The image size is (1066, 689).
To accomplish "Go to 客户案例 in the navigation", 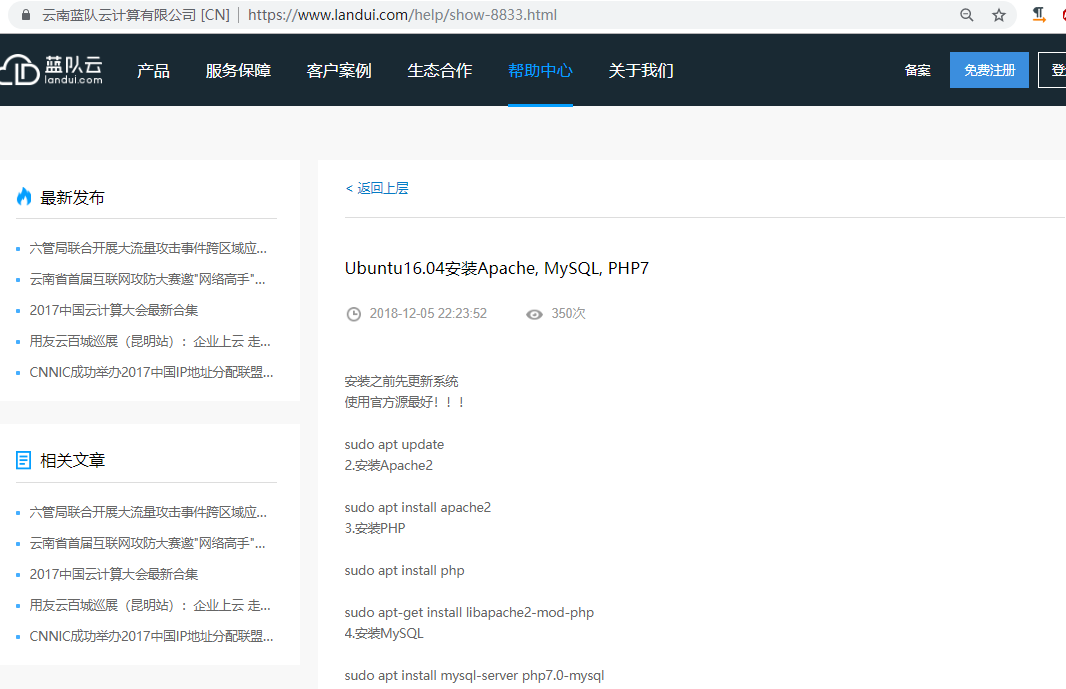I will coord(339,70).
